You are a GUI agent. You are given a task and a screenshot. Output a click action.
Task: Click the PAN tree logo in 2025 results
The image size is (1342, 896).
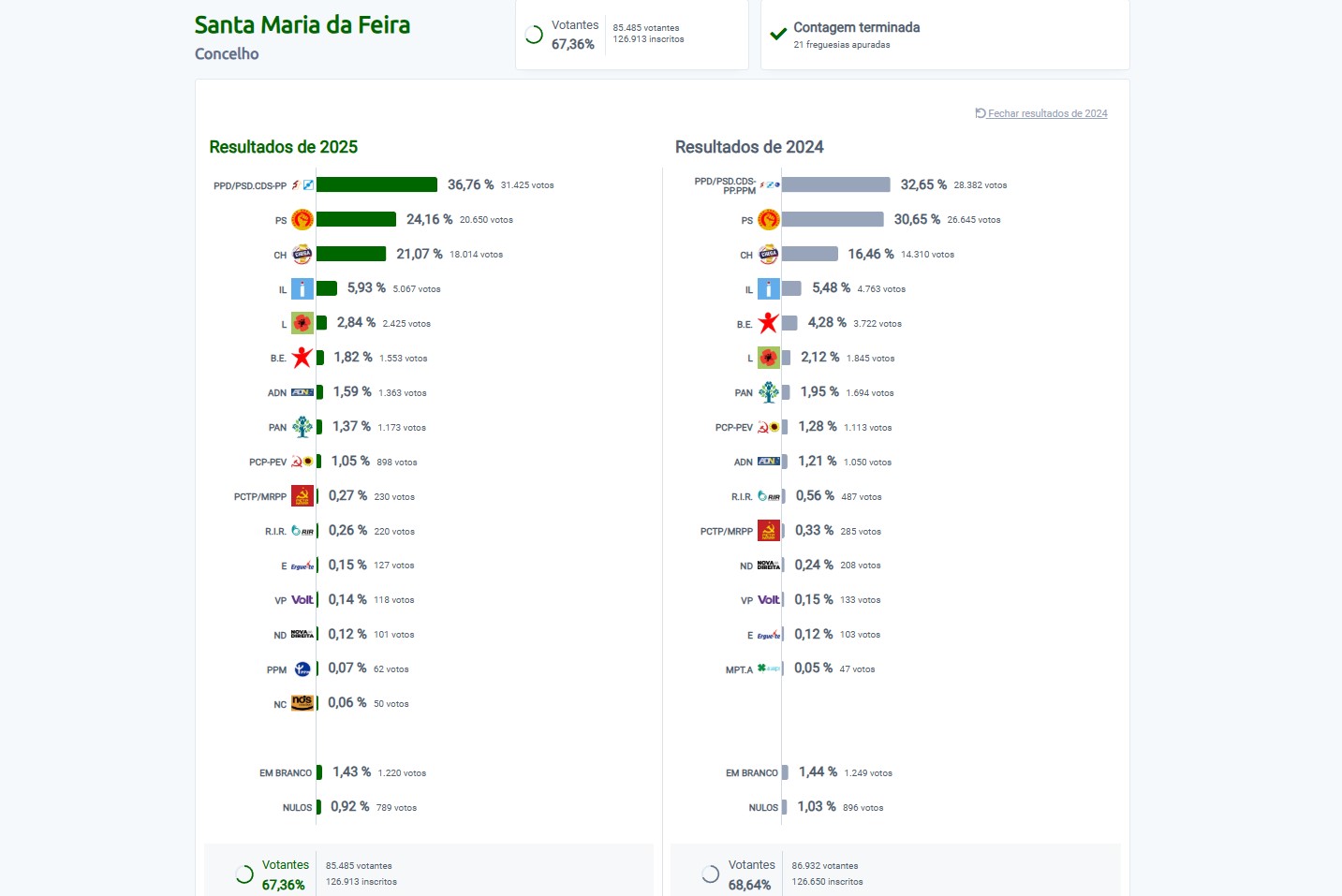coord(302,427)
